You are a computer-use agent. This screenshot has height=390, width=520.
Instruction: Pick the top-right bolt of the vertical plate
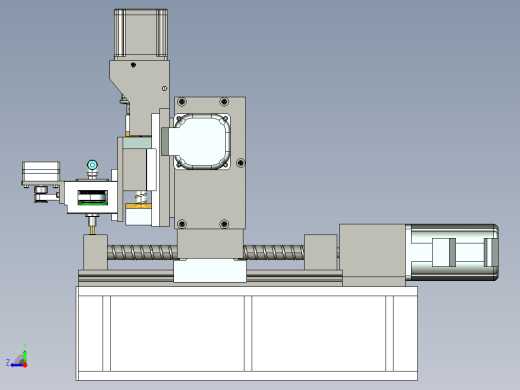click(224, 101)
